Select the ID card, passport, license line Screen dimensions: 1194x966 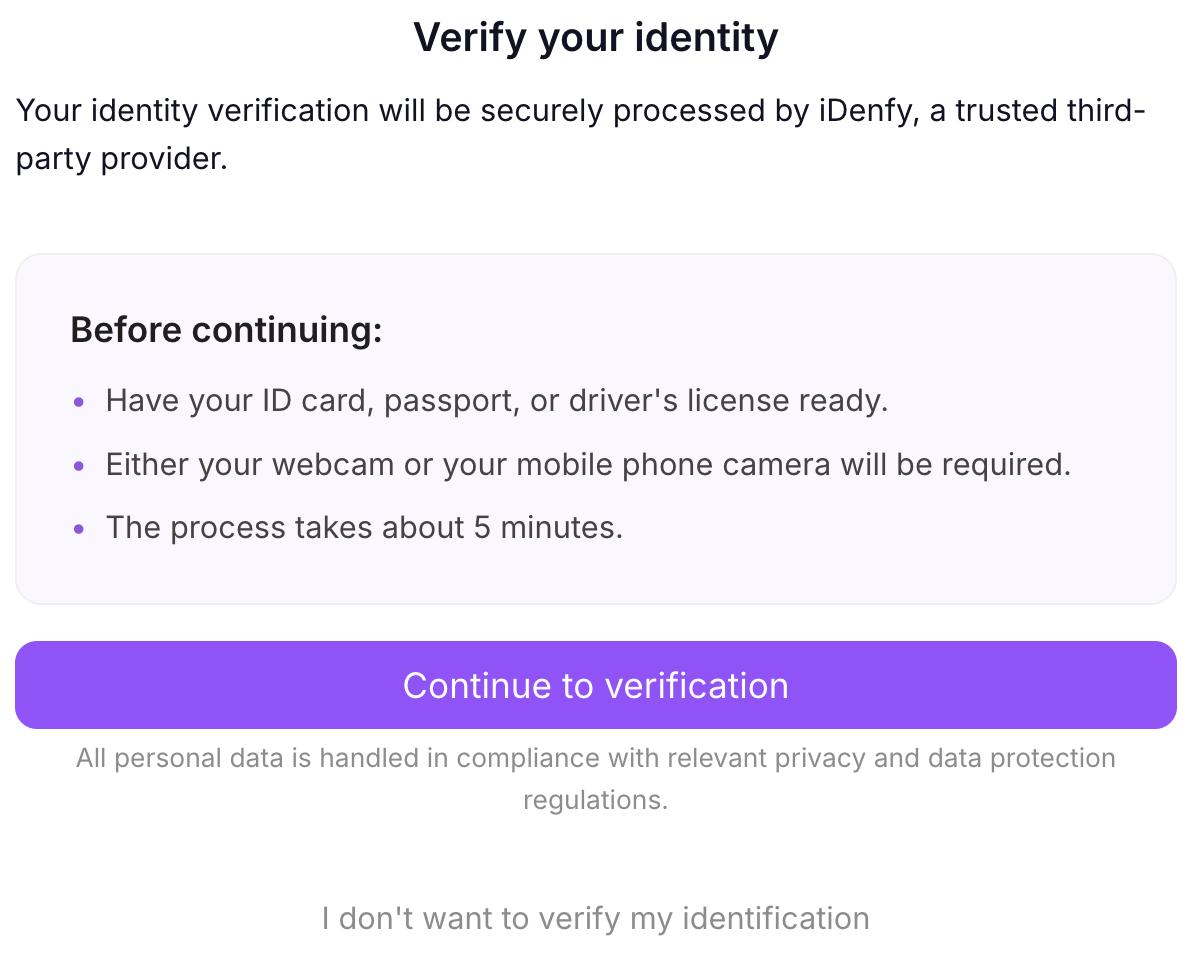click(x=497, y=402)
